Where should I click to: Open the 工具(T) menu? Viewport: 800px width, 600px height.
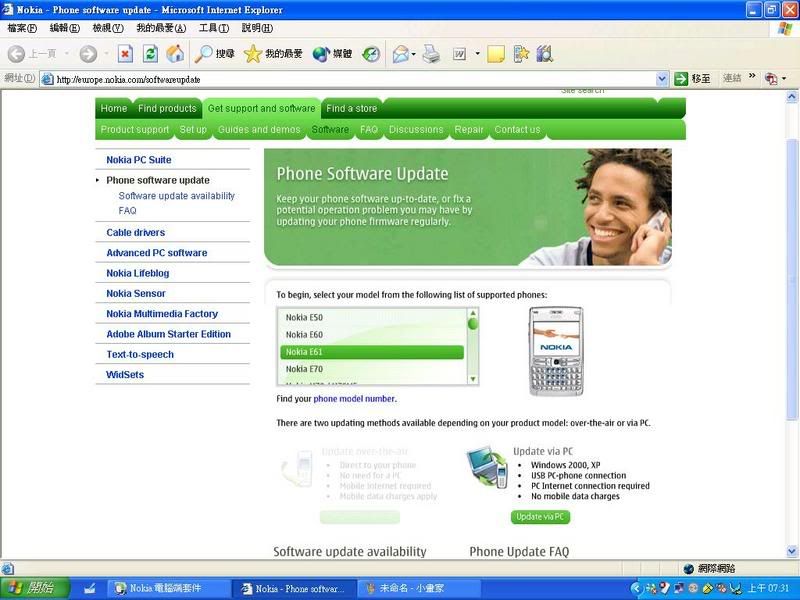(214, 28)
